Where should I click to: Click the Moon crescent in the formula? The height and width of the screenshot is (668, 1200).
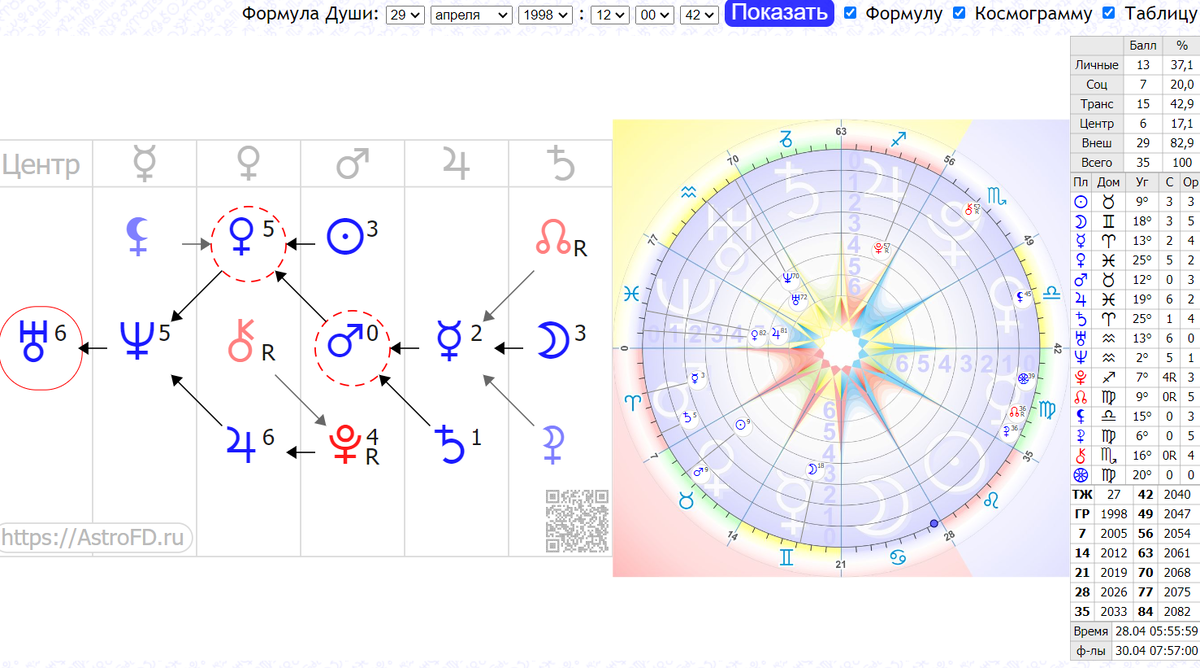click(552, 338)
